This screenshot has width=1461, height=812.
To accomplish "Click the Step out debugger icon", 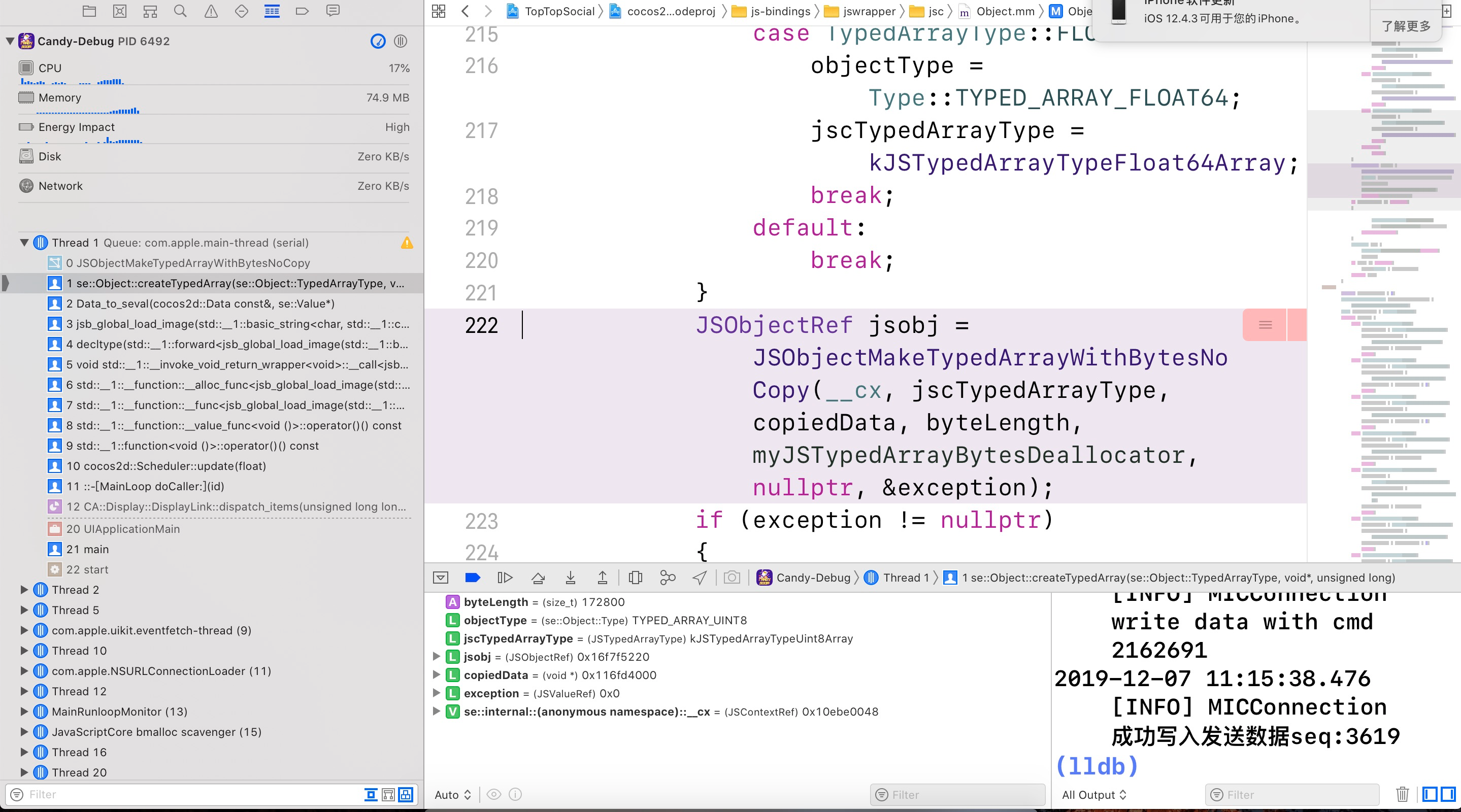I will [603, 578].
